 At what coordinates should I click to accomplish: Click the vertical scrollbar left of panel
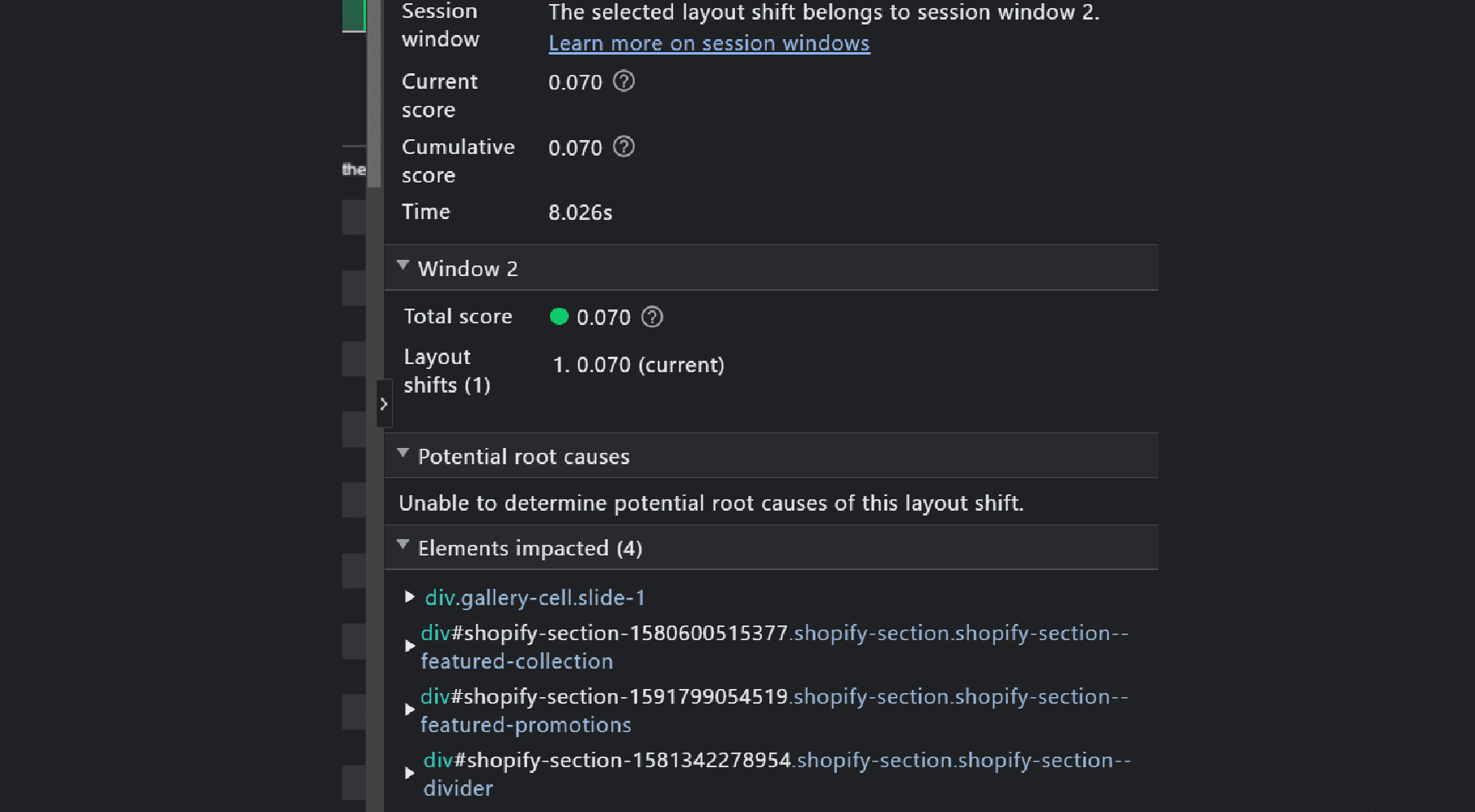coord(374,94)
